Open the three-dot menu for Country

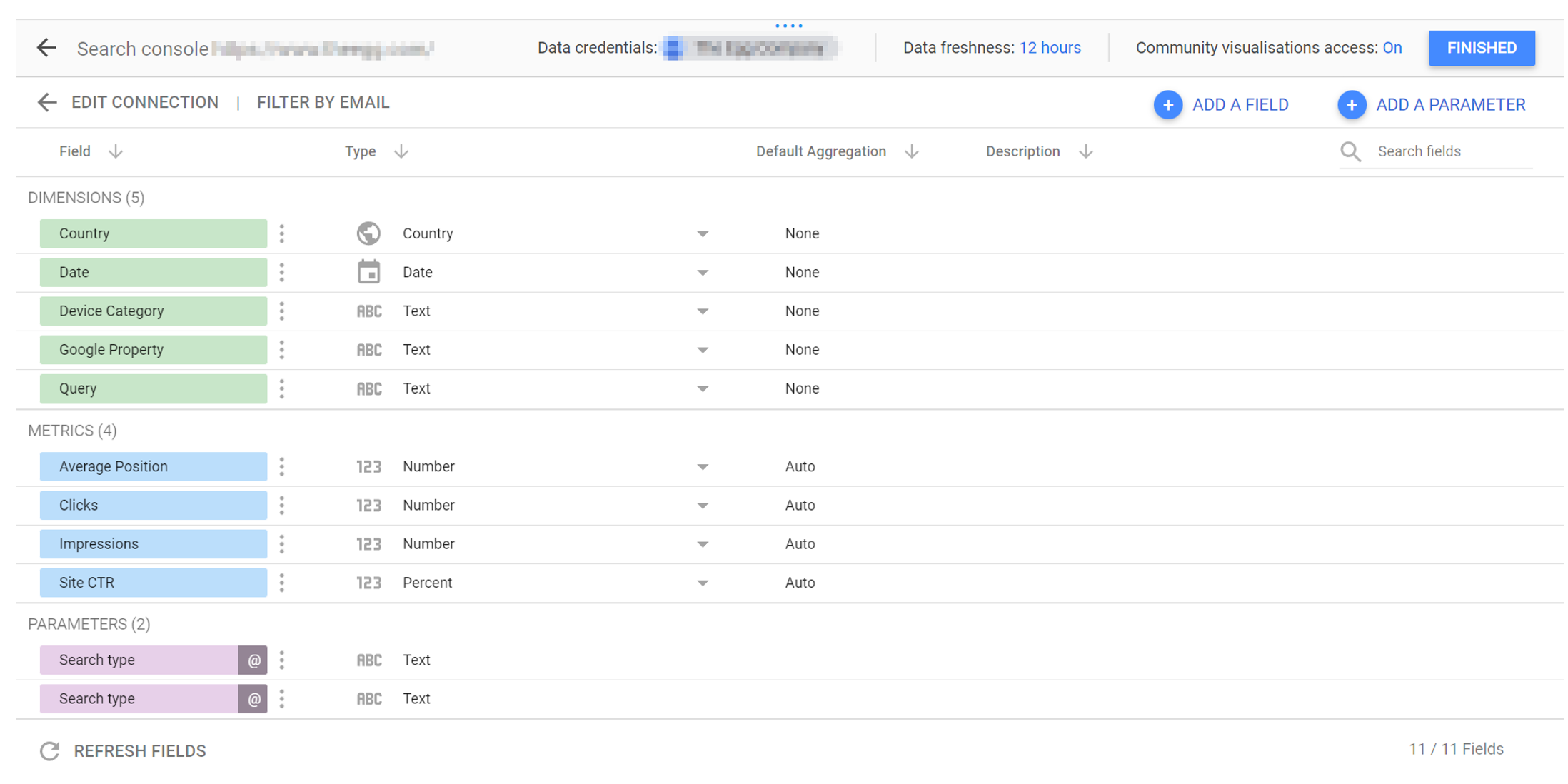point(282,233)
